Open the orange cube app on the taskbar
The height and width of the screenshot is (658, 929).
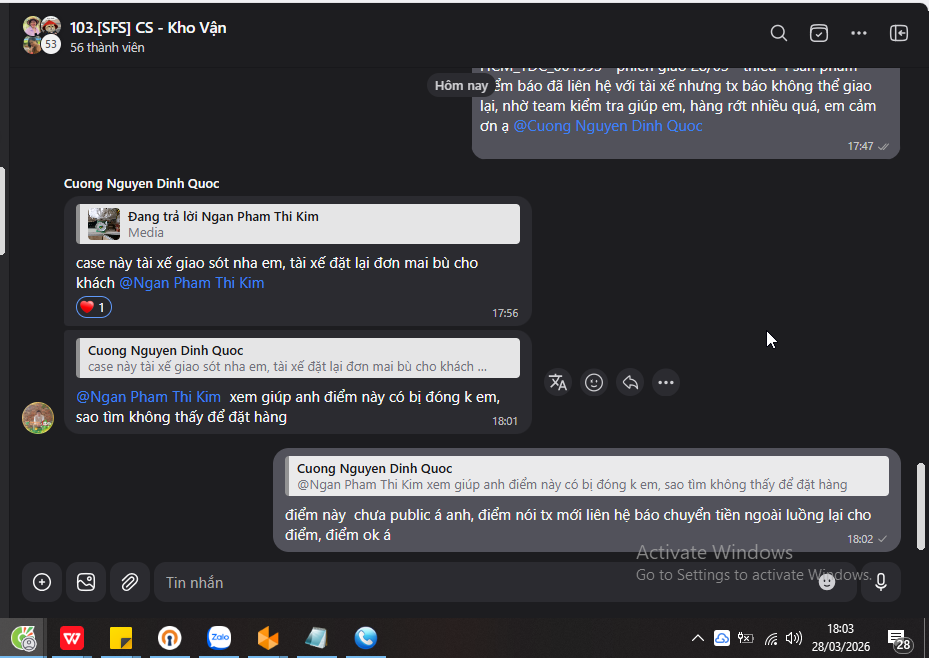point(268,638)
